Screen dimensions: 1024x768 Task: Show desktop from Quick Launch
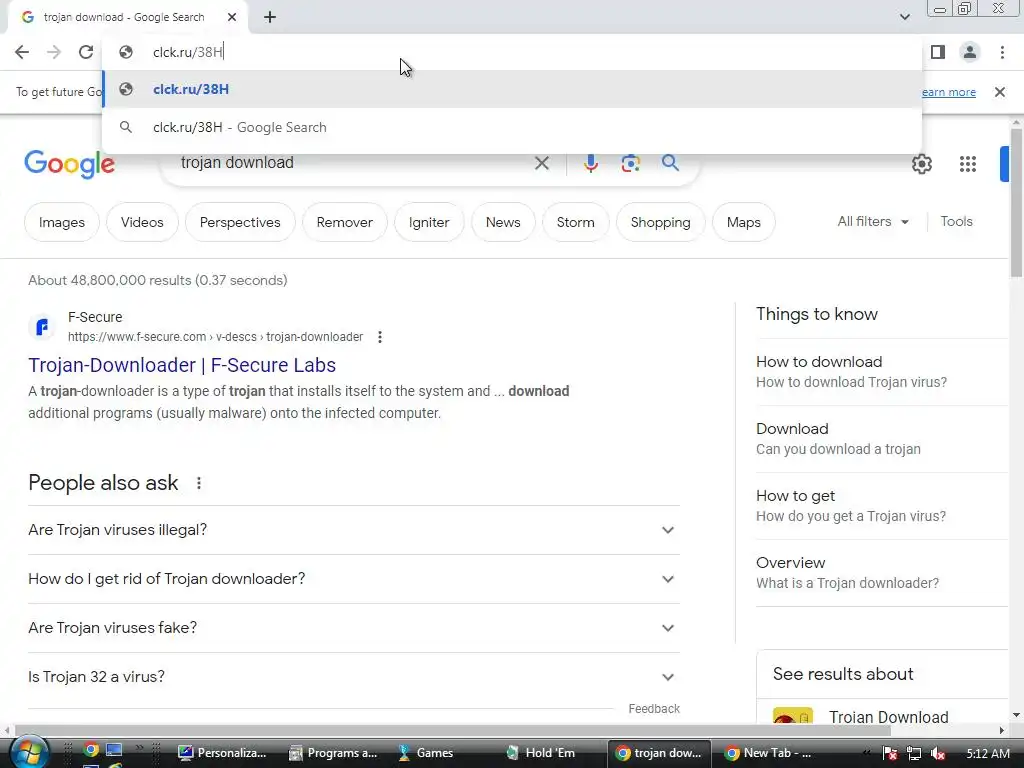(114, 750)
